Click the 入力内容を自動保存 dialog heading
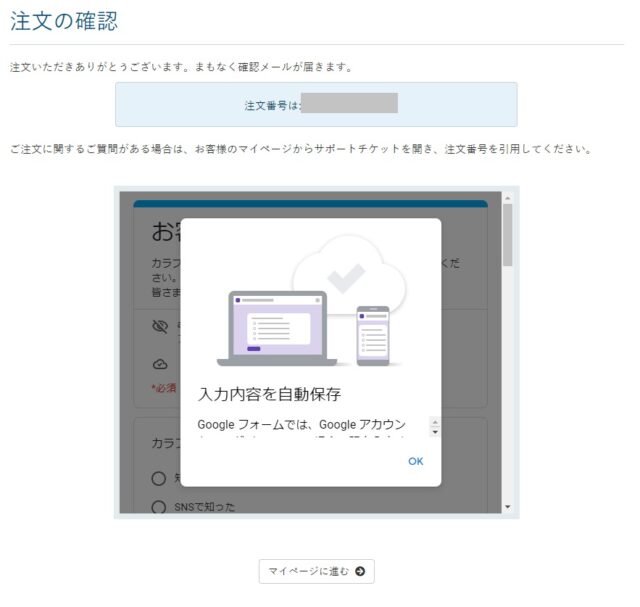Viewport: 640px width, 607px height. click(269, 394)
